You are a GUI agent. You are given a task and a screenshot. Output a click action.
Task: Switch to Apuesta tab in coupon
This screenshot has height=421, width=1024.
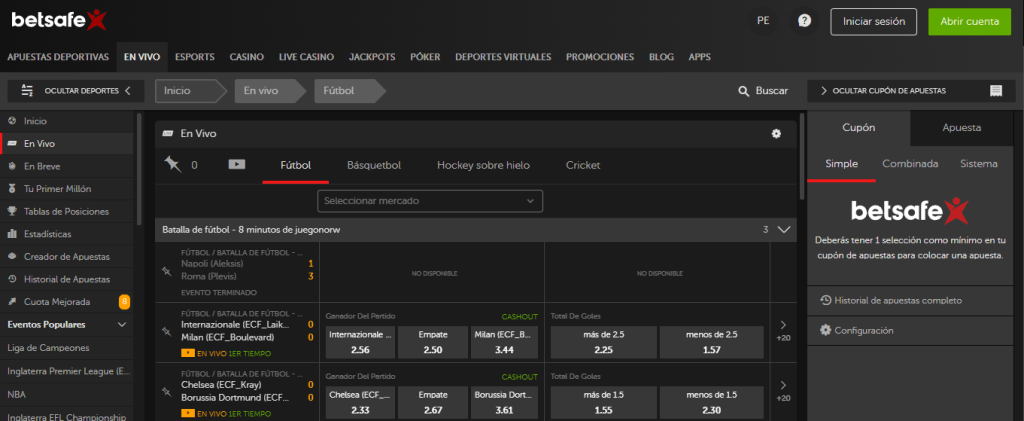pyautogui.click(x=962, y=128)
